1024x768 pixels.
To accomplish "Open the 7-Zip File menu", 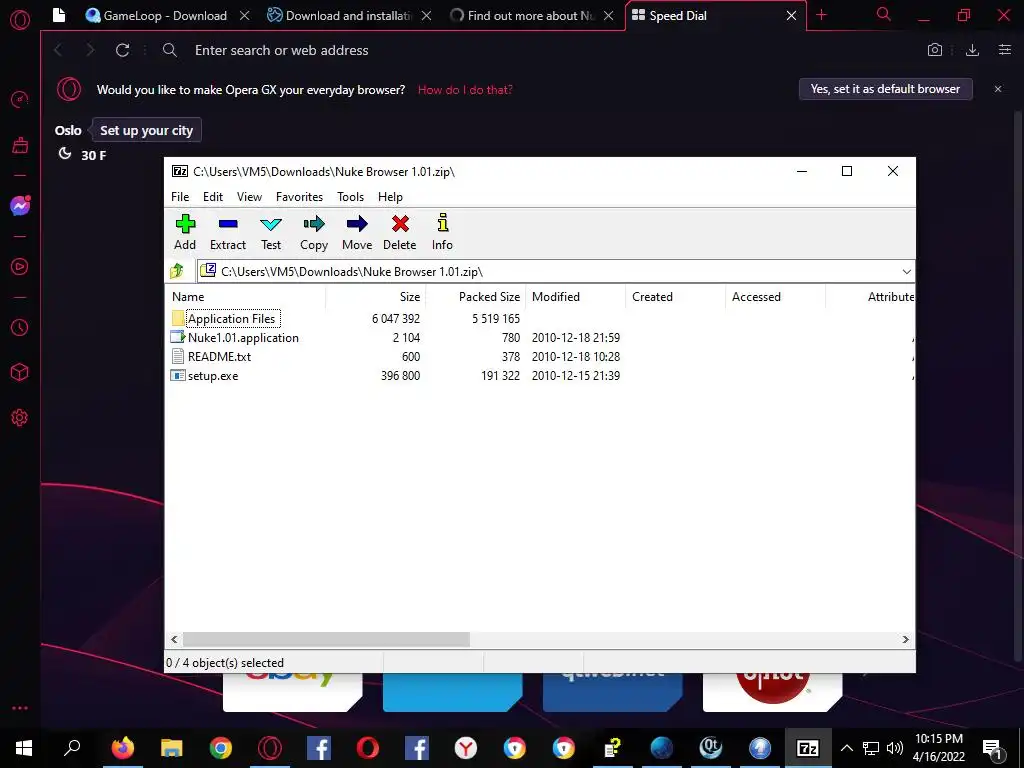I will (x=180, y=197).
